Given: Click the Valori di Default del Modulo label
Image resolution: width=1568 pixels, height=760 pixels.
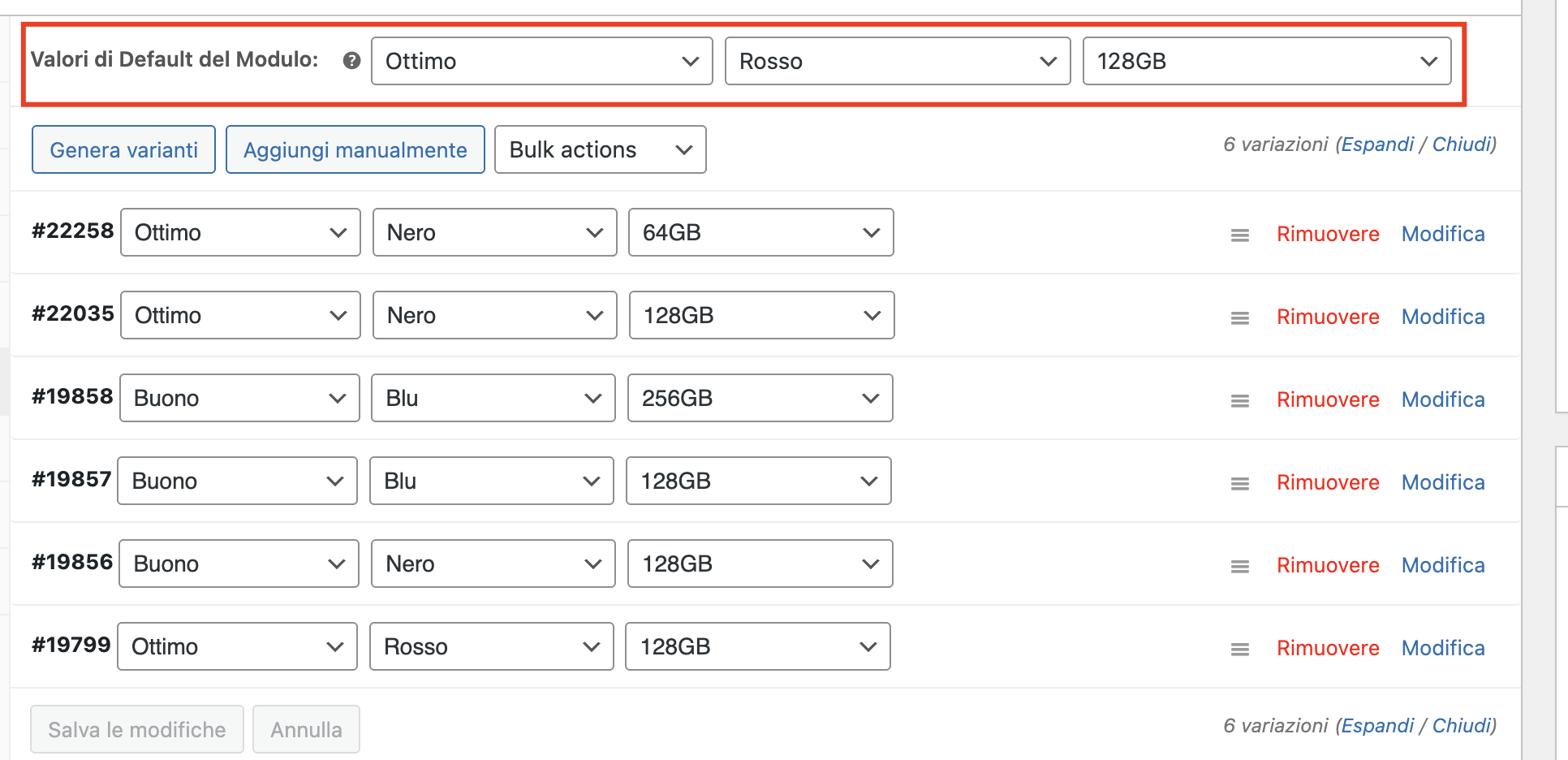Looking at the screenshot, I should point(174,59).
